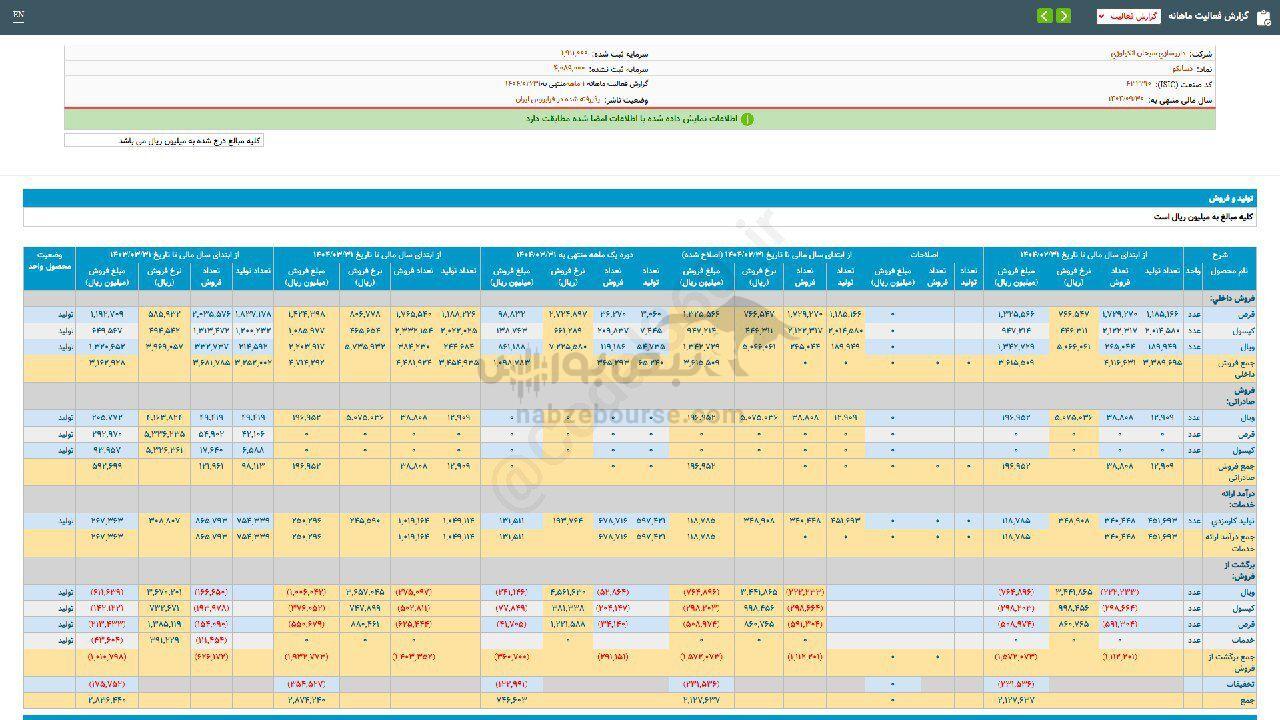Click the monthly activity report clipboard icon
This screenshot has width=1280, height=720.
1262,16
